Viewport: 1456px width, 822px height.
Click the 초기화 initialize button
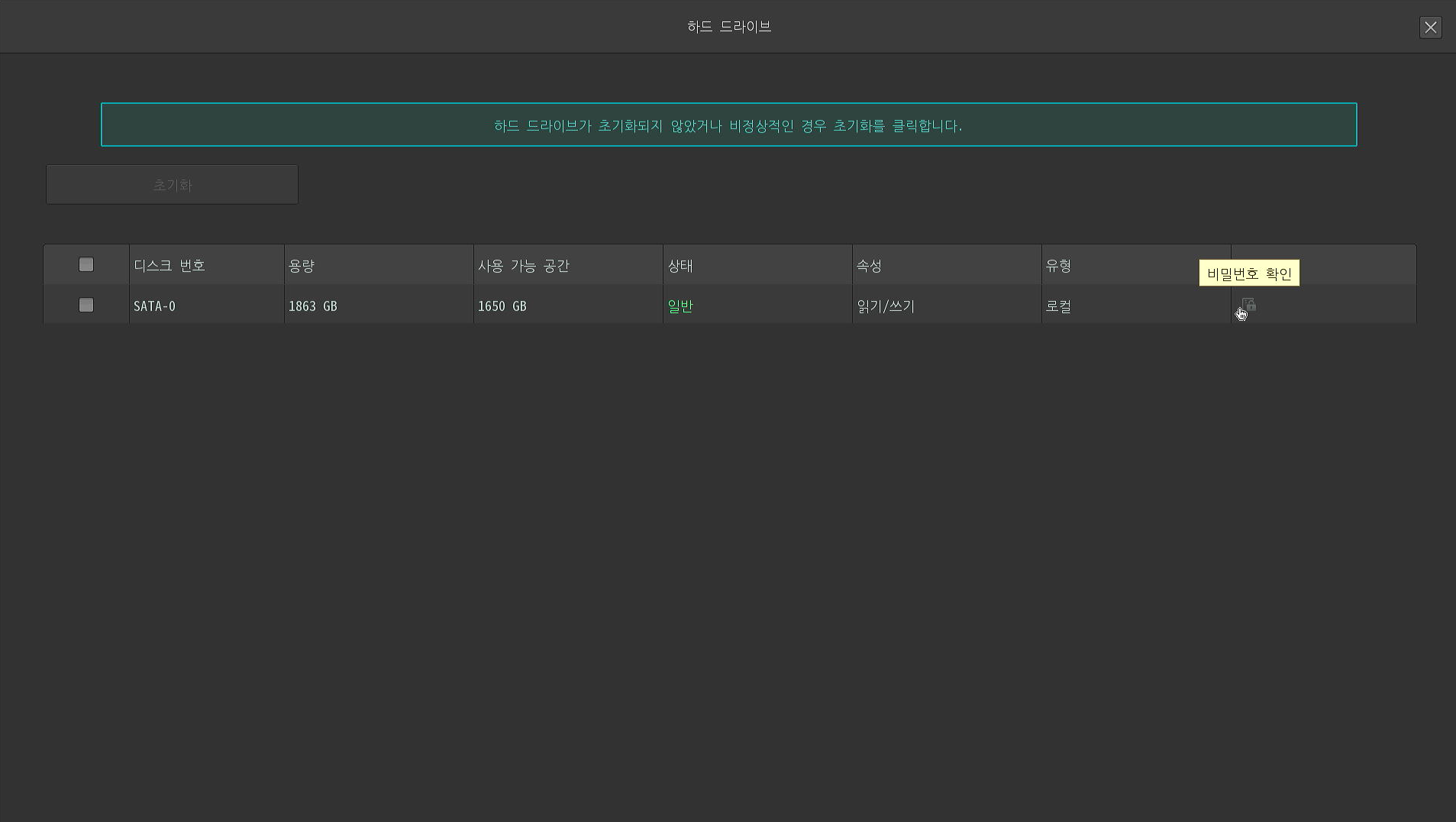172,185
